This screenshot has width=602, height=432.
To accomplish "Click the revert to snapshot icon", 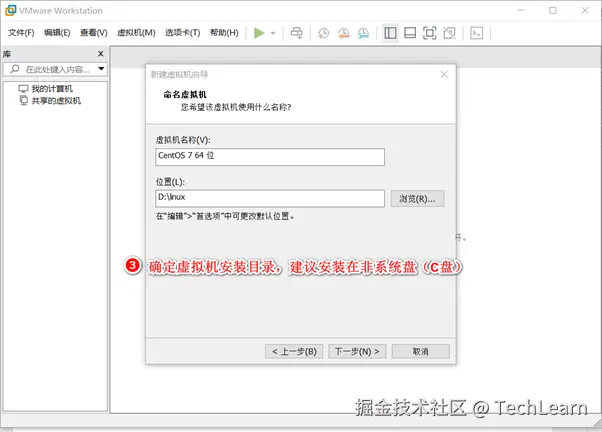I will pyautogui.click(x=343, y=33).
